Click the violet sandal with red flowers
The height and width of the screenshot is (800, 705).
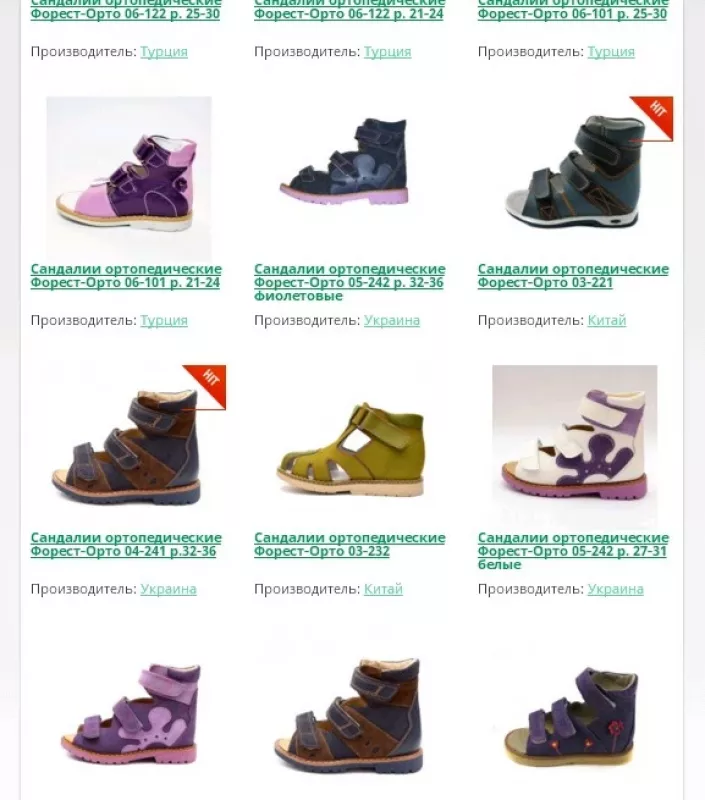click(571, 715)
